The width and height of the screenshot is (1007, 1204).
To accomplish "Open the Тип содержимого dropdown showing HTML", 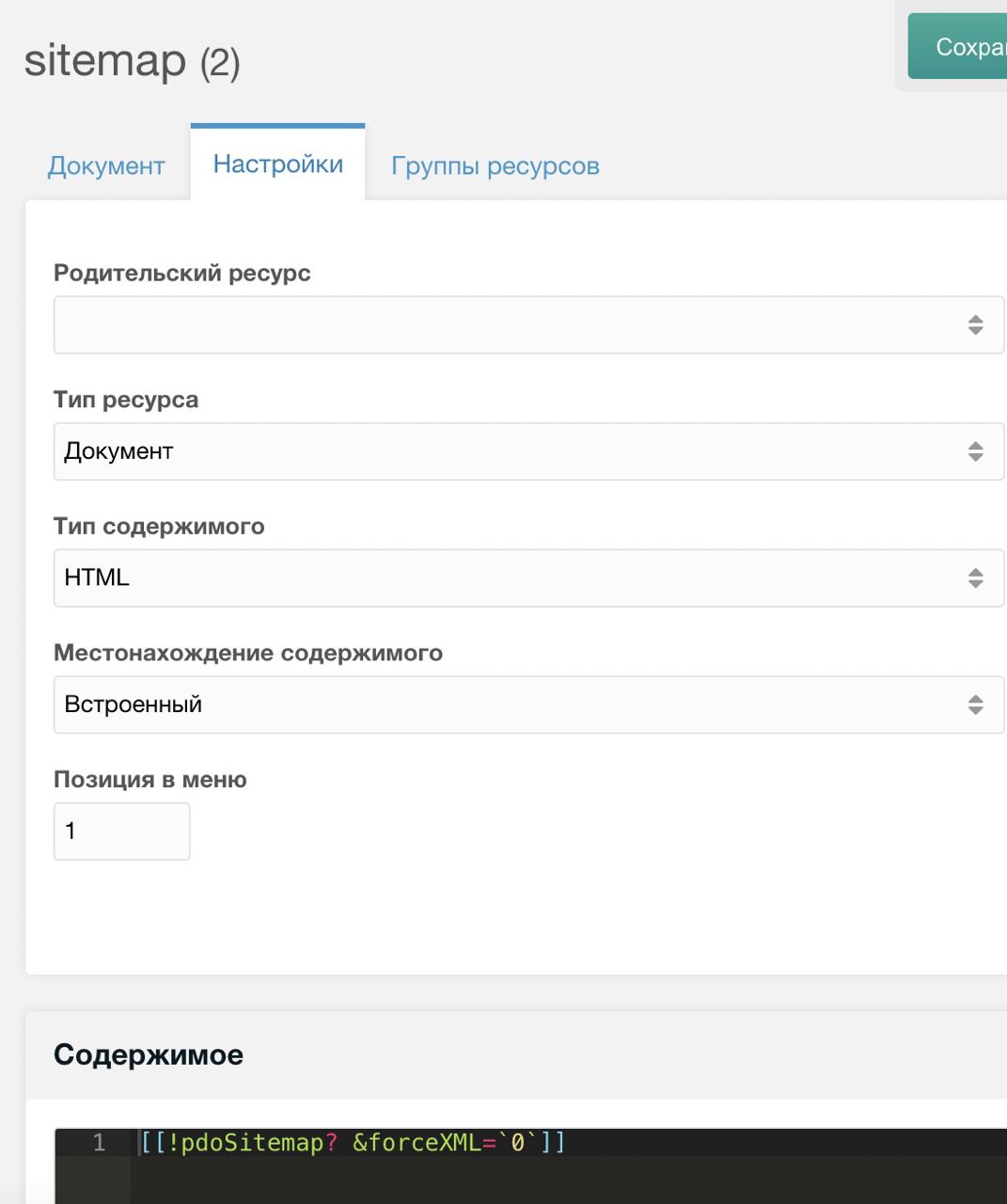I will coord(529,578).
